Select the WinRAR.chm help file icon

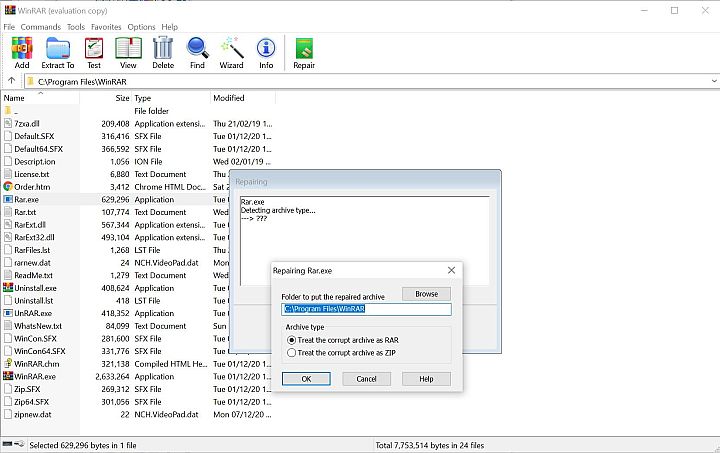[8, 364]
